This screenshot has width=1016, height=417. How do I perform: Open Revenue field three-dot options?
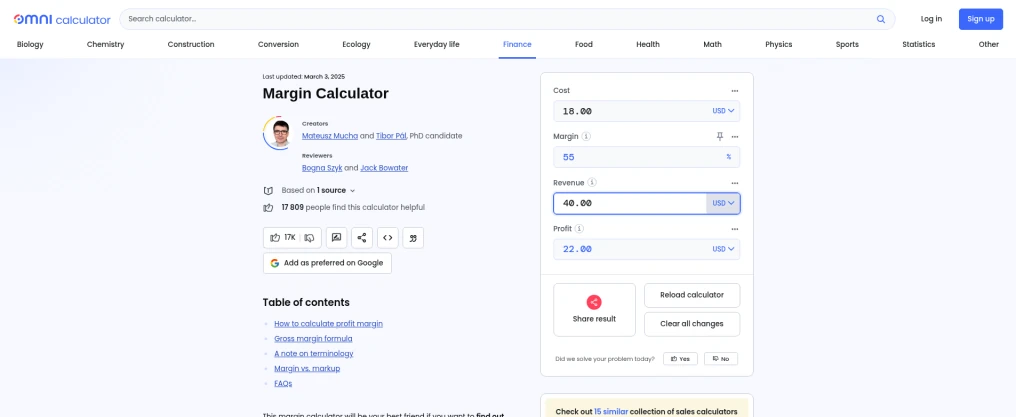(735, 183)
